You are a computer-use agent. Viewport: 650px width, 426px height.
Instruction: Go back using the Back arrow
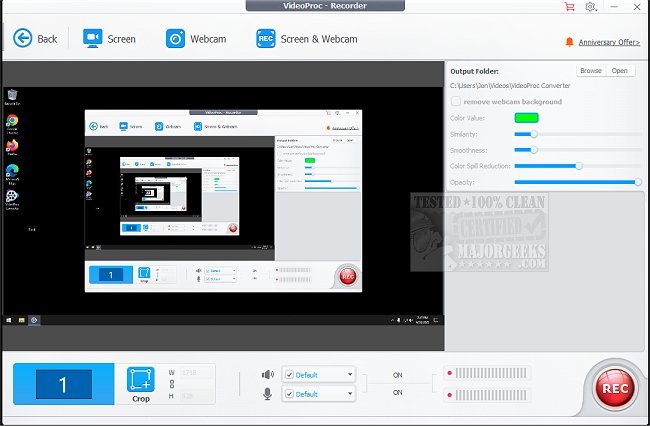[x=34, y=39]
